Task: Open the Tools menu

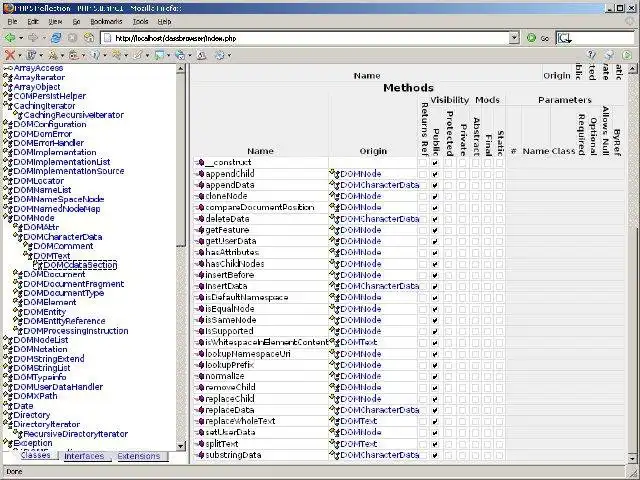Action: (x=140, y=22)
